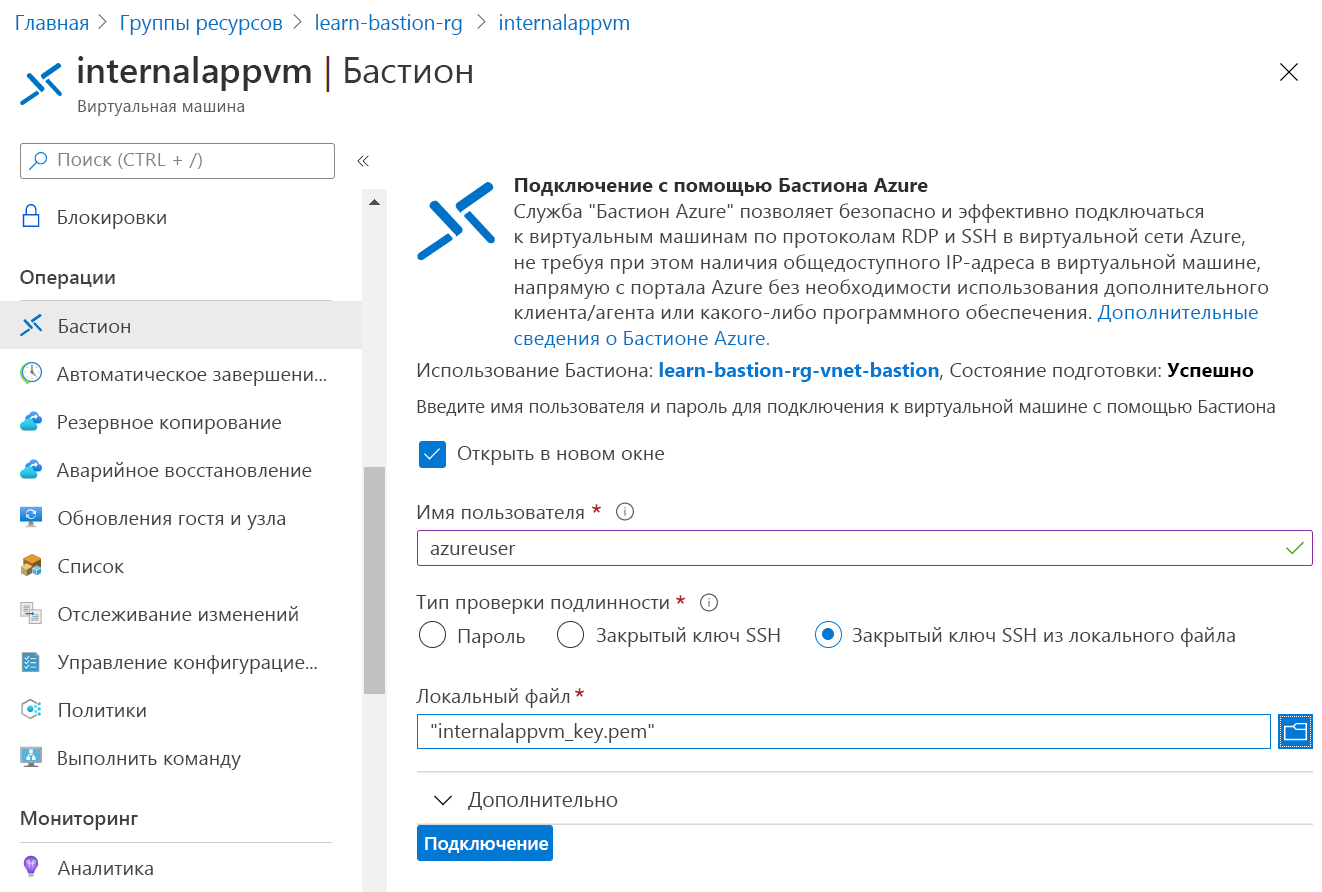Click the Политики icon
The height and width of the screenshot is (892, 1322).
point(31,710)
